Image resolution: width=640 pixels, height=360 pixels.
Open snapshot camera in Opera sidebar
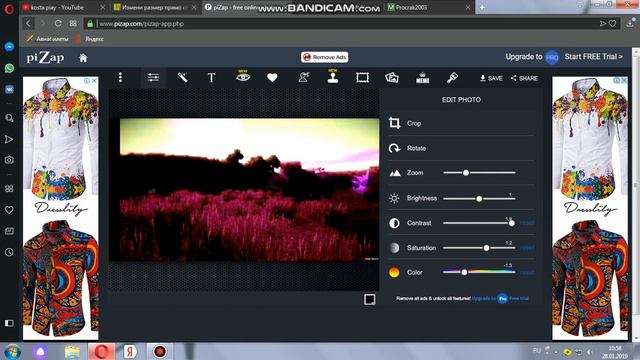[9, 160]
